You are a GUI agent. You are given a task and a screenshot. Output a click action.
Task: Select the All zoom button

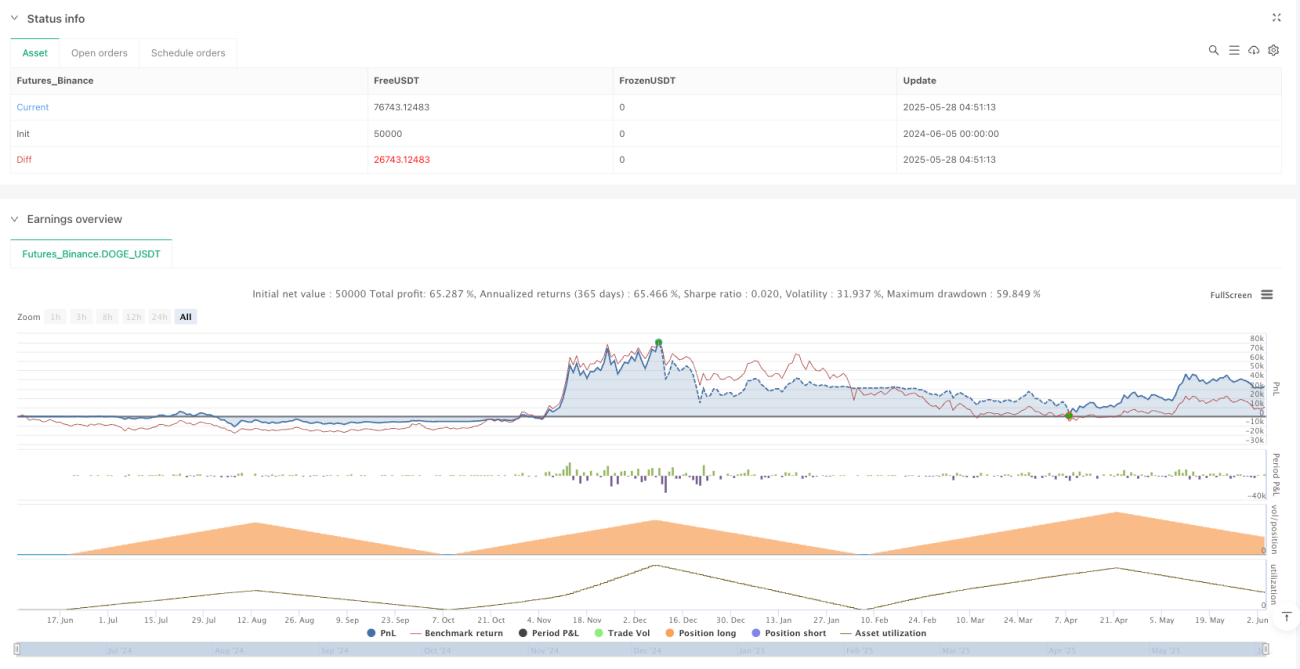[185, 317]
